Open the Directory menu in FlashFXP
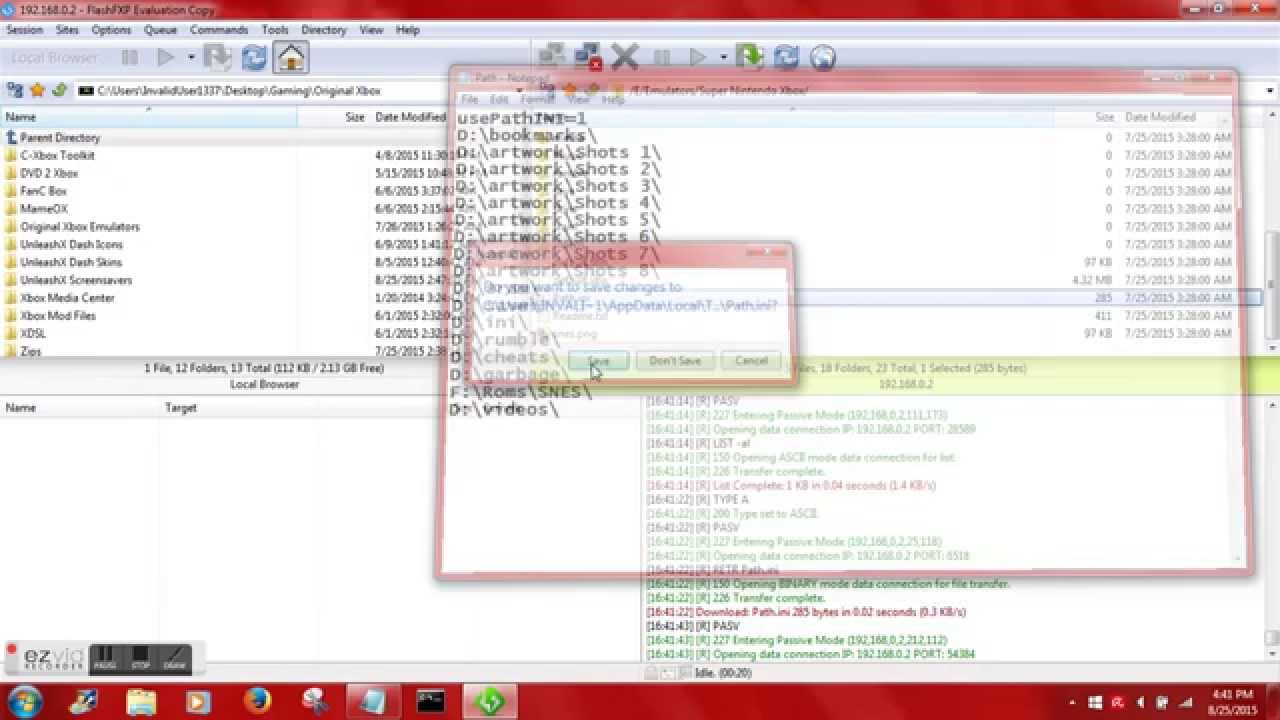The height and width of the screenshot is (720, 1280). [324, 30]
